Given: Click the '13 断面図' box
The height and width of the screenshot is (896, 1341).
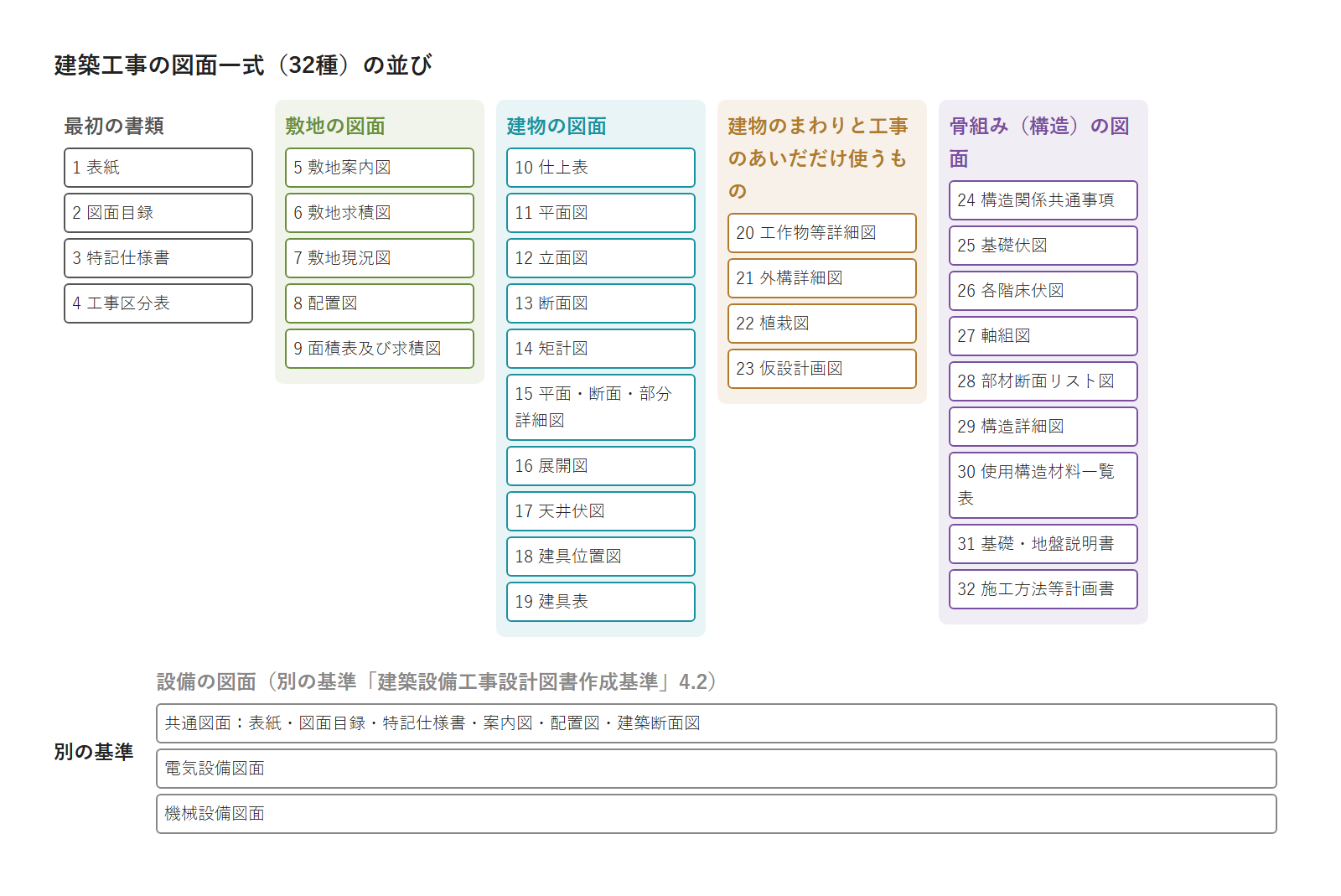Looking at the screenshot, I should pyautogui.click(x=601, y=303).
